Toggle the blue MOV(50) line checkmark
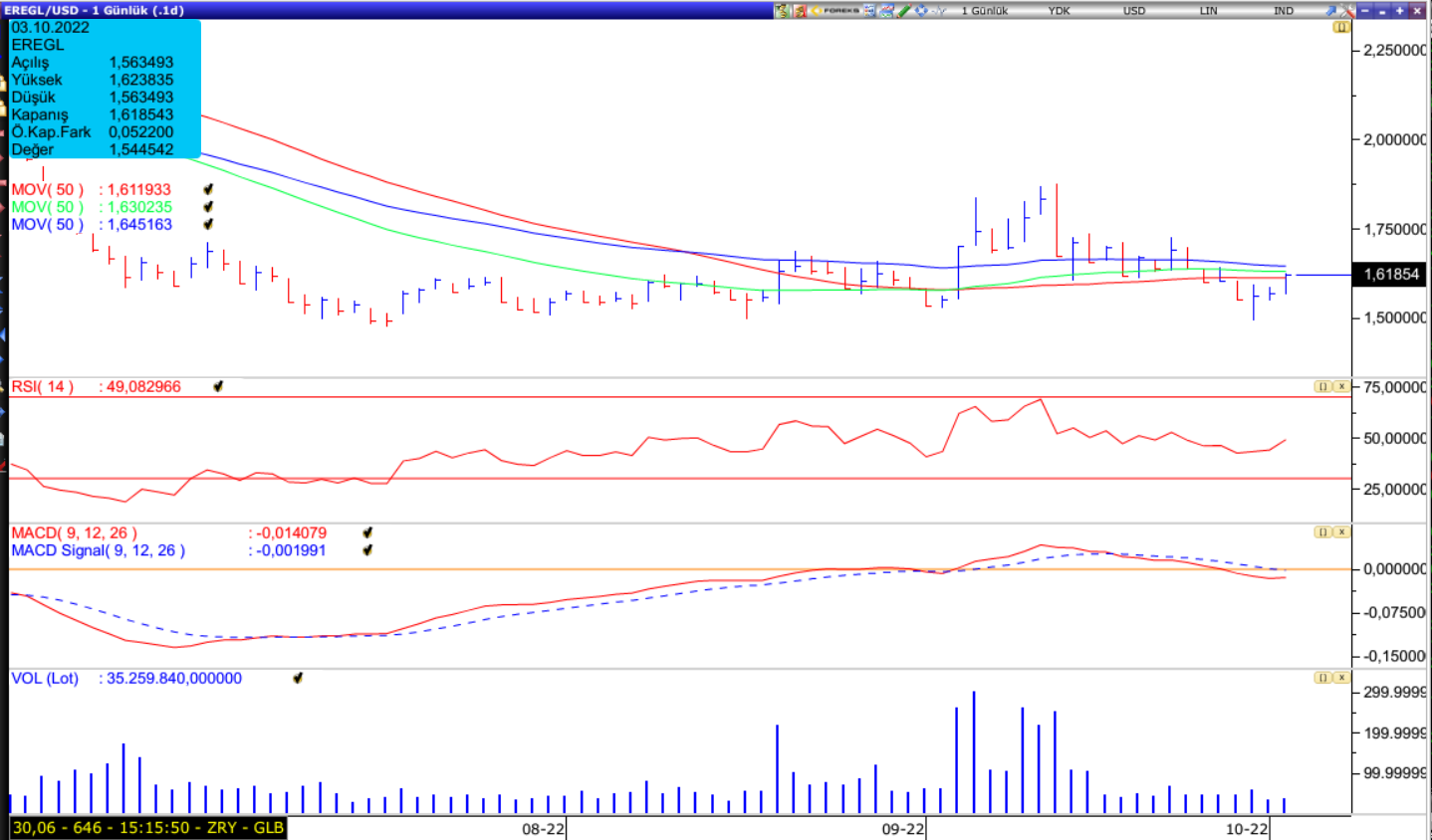Viewport: 1432px width, 840px height. (x=208, y=225)
